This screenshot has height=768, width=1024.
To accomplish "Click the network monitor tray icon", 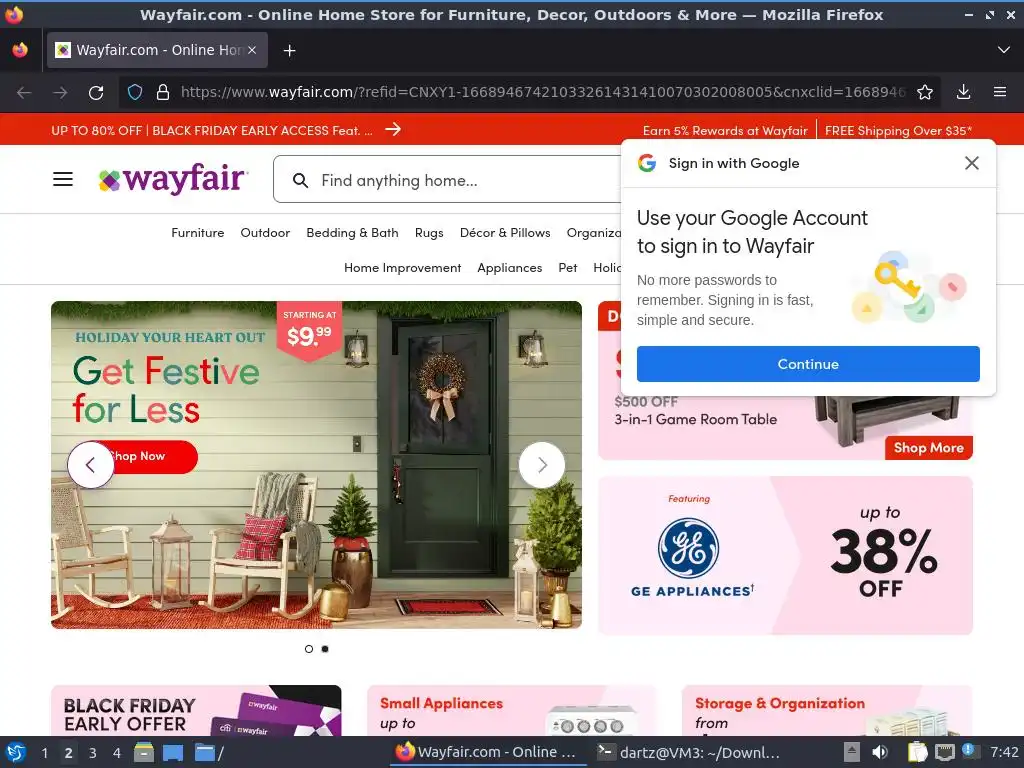I will click(x=944, y=752).
